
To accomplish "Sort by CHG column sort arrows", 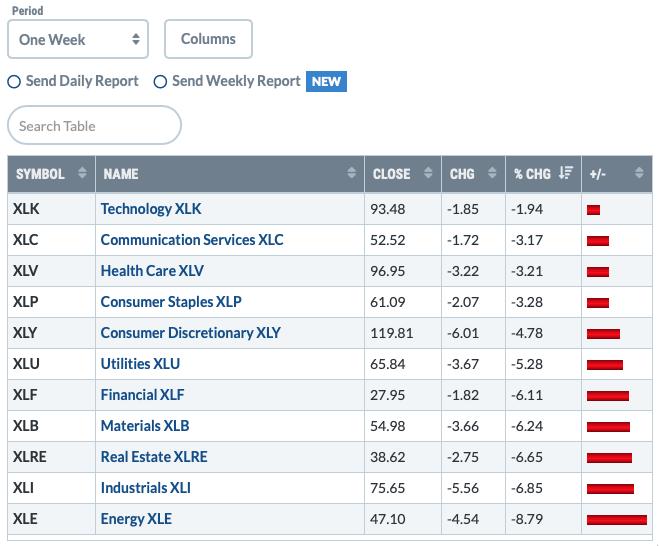I will coord(492,173).
